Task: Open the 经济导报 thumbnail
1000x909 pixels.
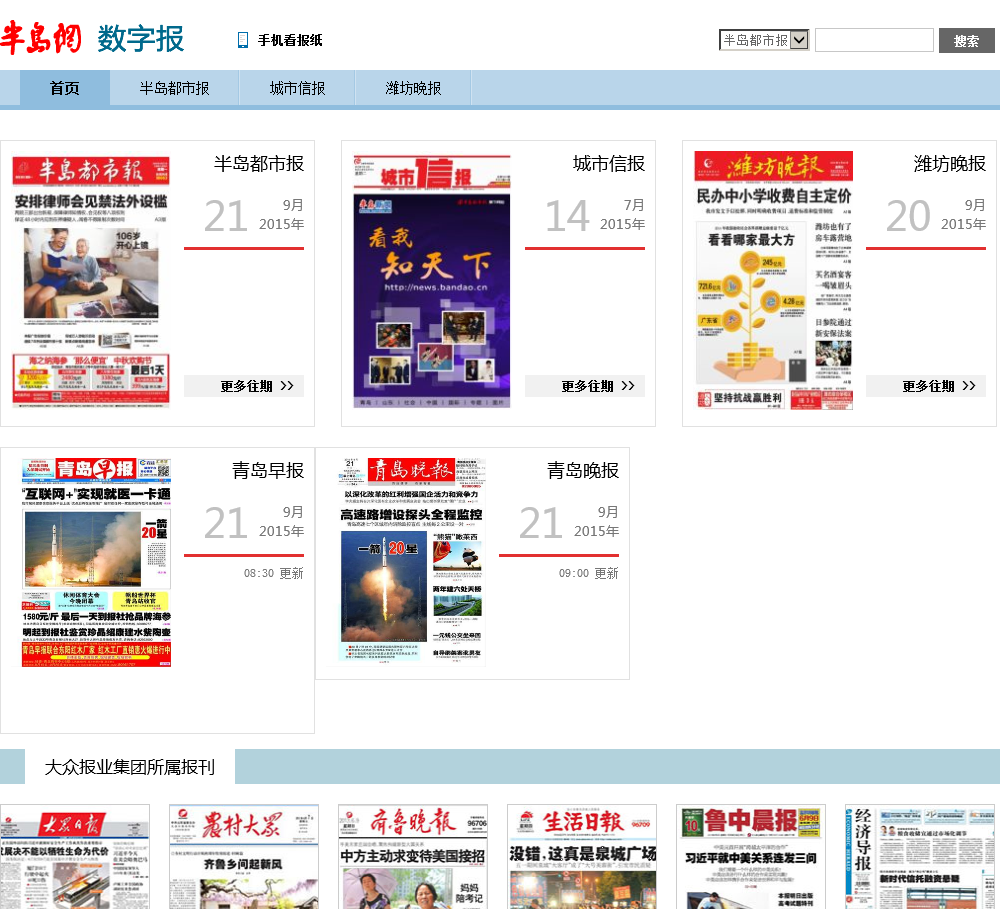Action: click(x=920, y=857)
